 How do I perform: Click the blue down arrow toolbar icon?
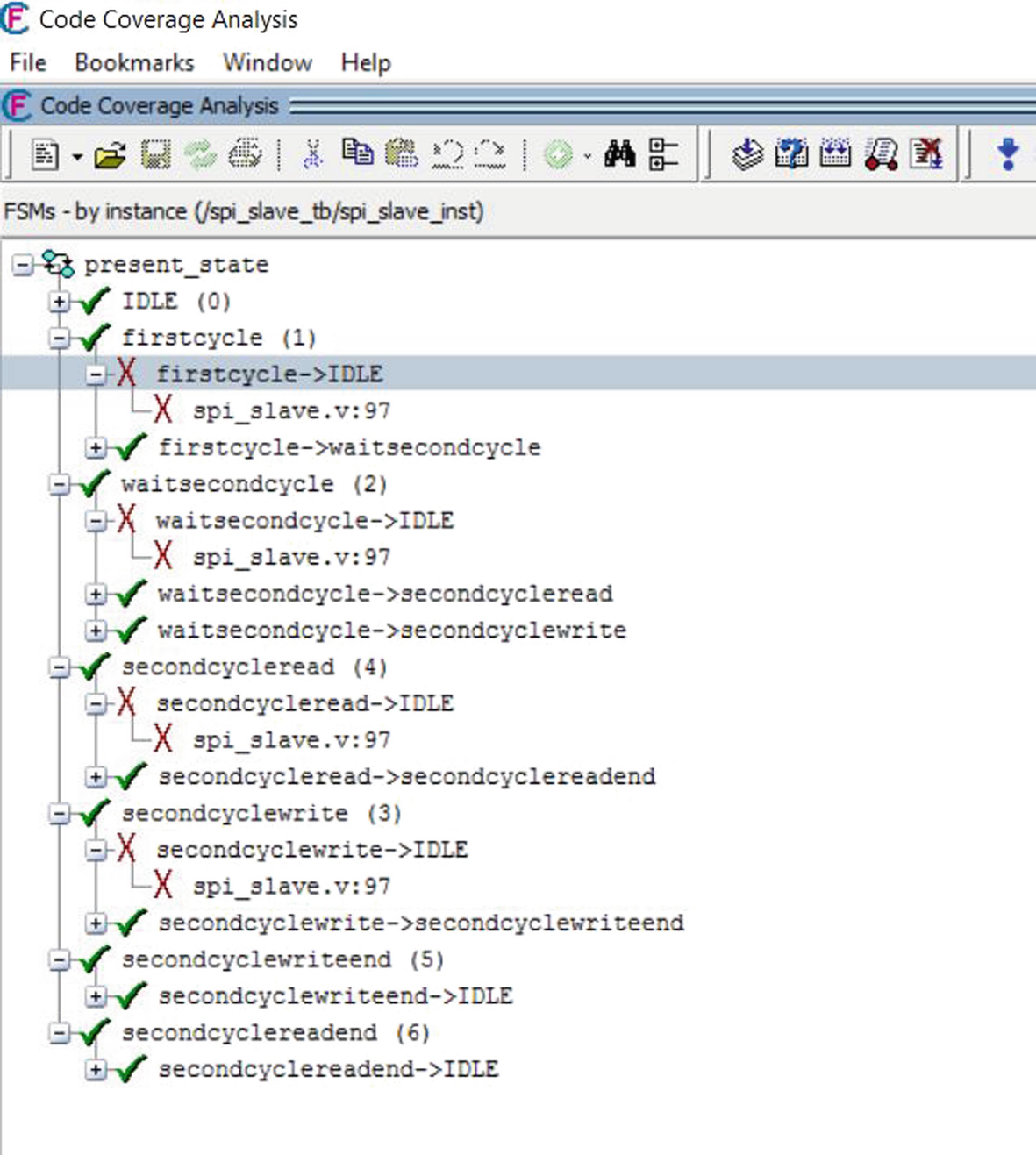[1009, 155]
